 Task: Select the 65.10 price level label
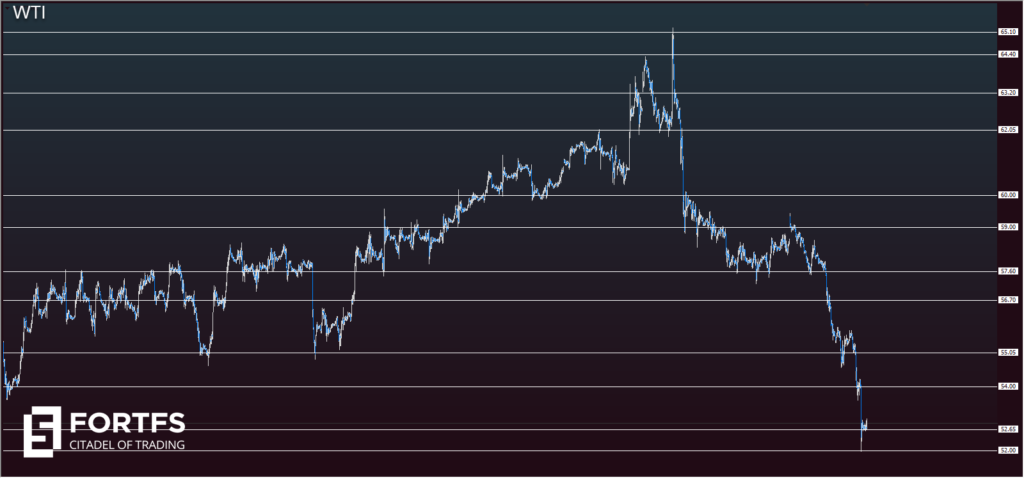click(1007, 32)
